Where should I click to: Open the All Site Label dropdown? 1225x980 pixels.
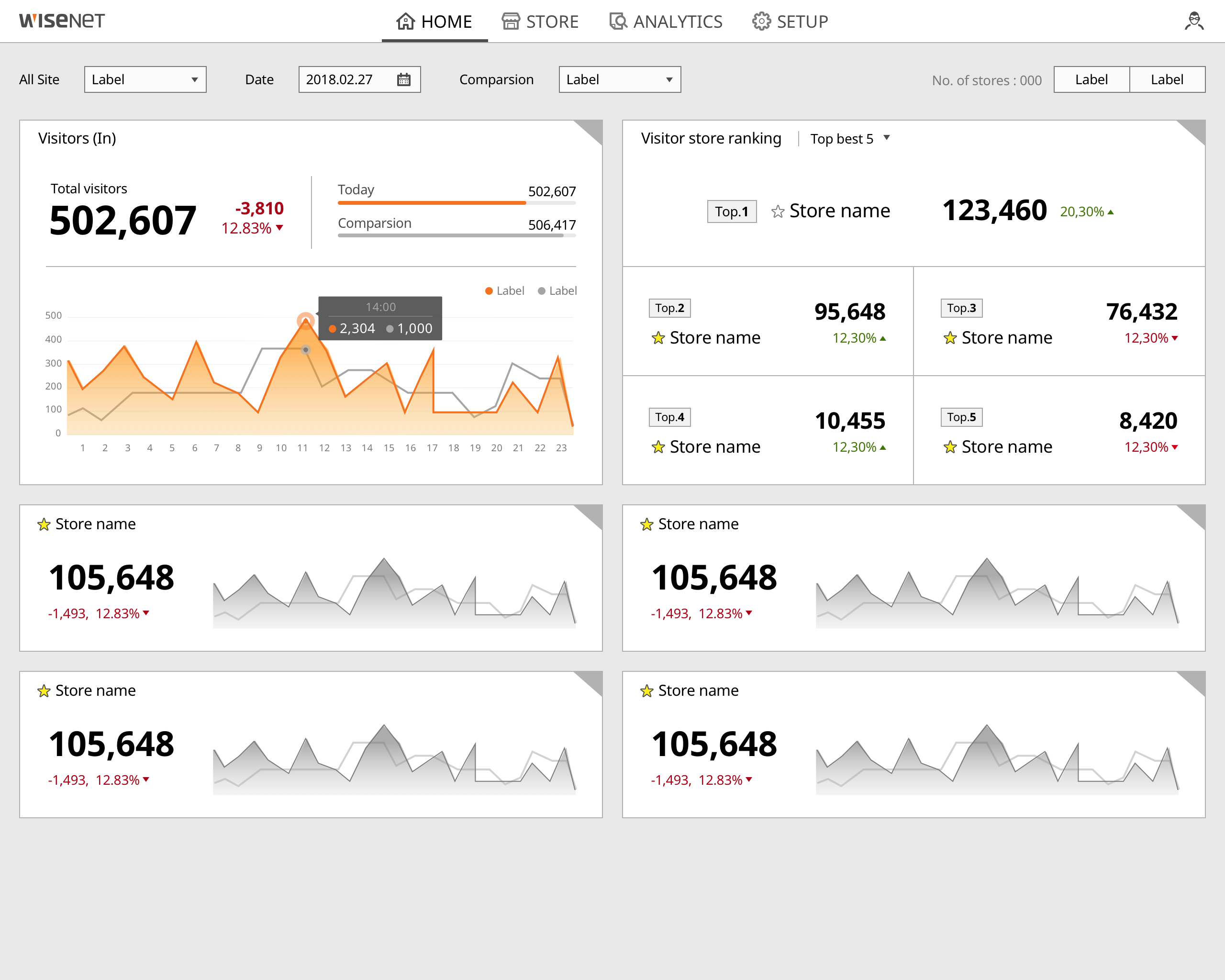click(145, 79)
